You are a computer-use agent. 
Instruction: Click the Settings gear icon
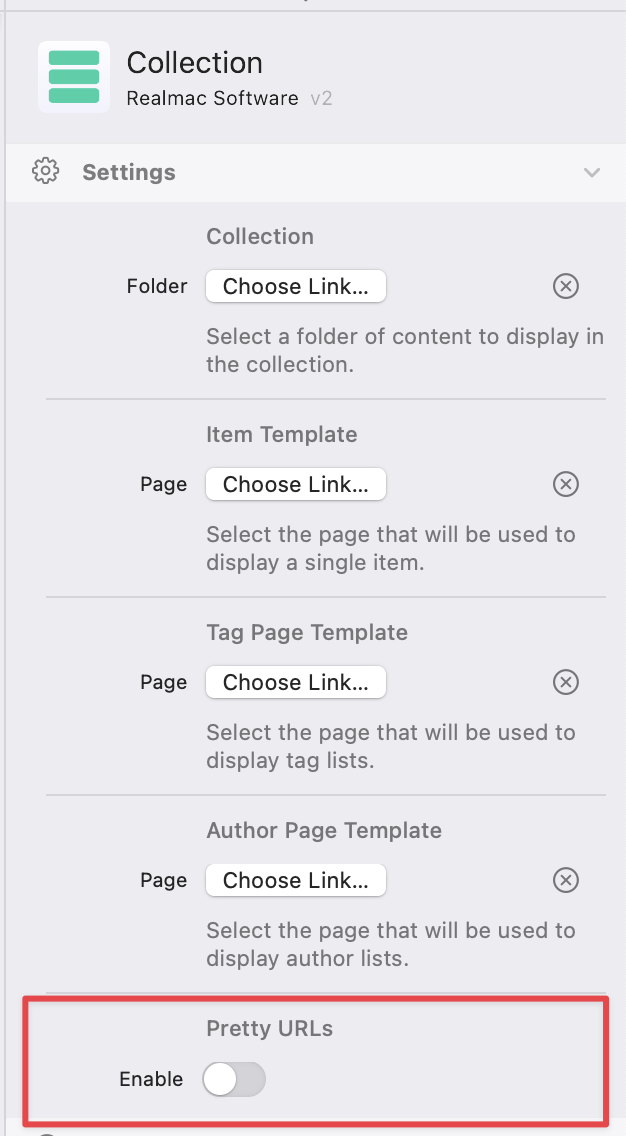click(x=45, y=172)
